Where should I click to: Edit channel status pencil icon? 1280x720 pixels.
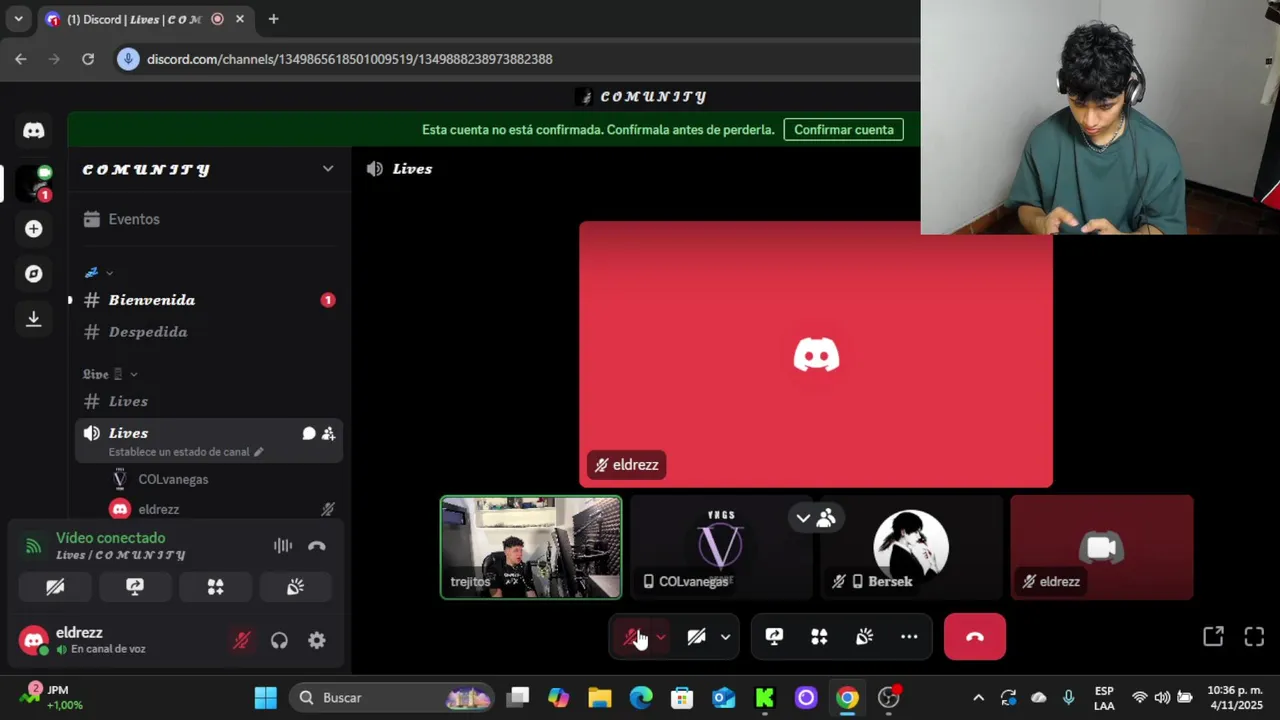coord(258,452)
